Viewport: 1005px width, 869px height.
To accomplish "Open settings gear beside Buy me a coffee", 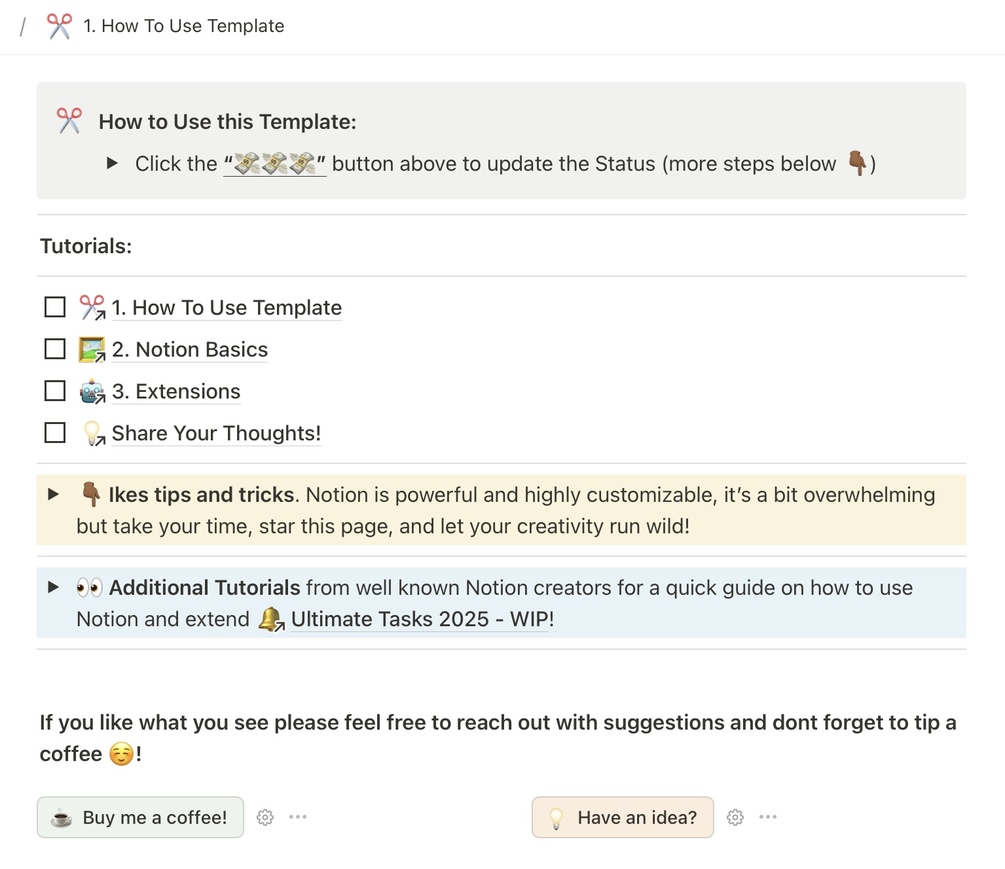I will [265, 817].
